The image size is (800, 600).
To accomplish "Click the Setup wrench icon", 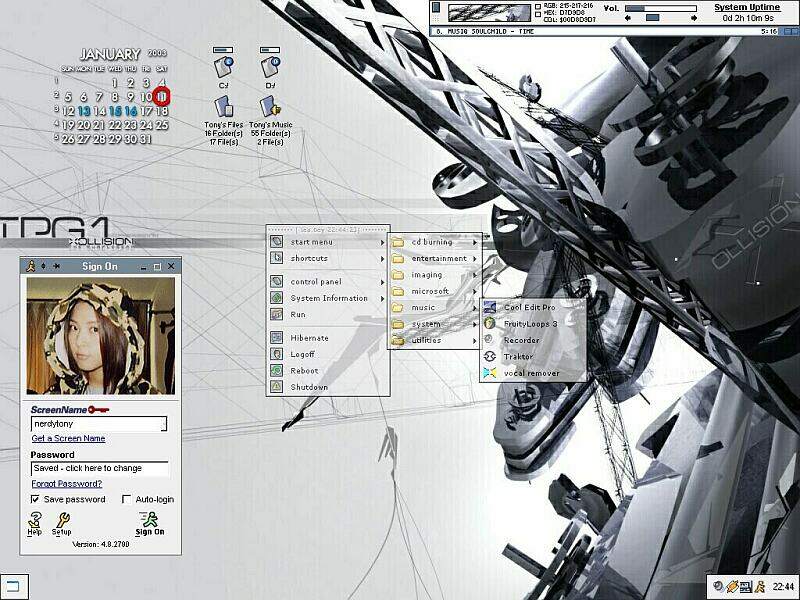I will [62, 520].
